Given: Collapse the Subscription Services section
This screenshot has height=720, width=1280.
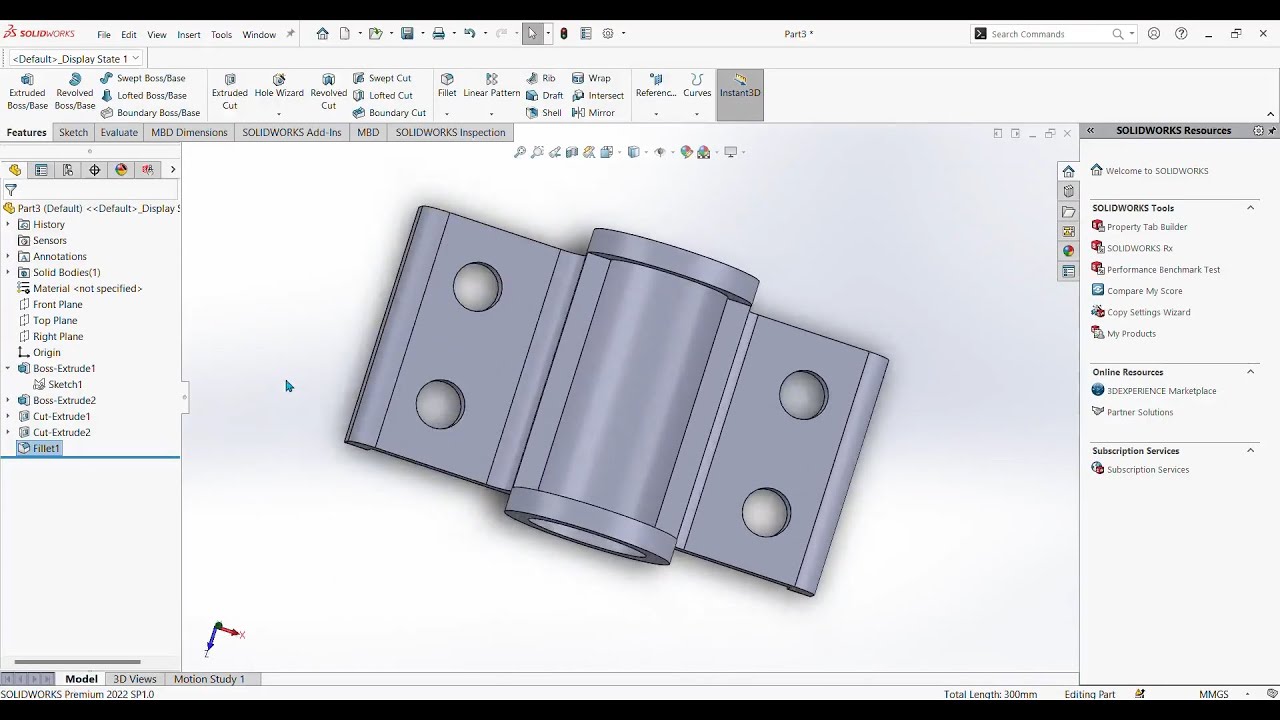Looking at the screenshot, I should 1250,451.
